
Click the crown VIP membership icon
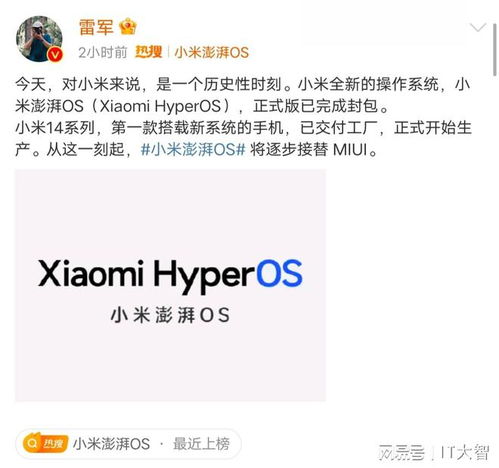pos(128,26)
